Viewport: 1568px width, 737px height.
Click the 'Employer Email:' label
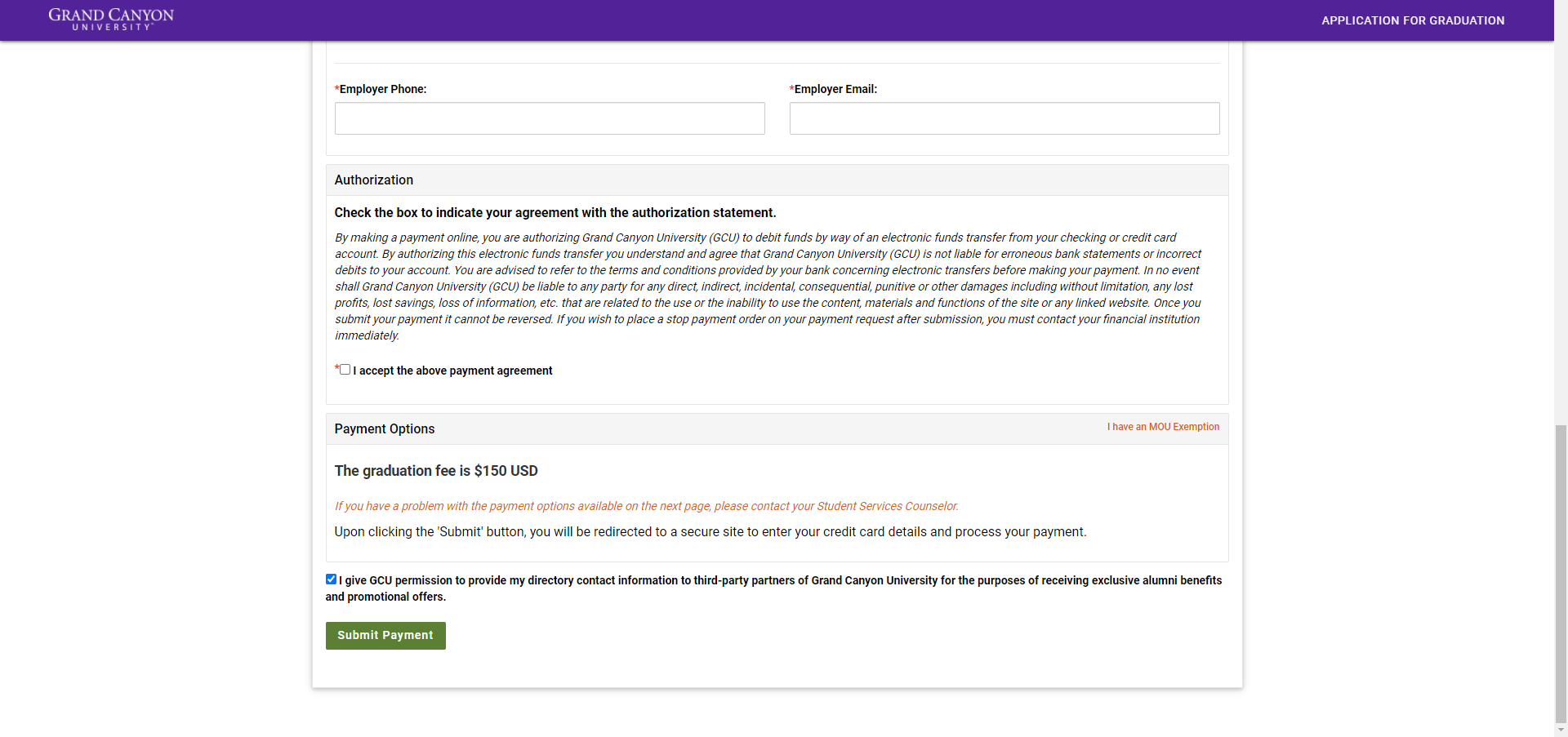tap(834, 89)
